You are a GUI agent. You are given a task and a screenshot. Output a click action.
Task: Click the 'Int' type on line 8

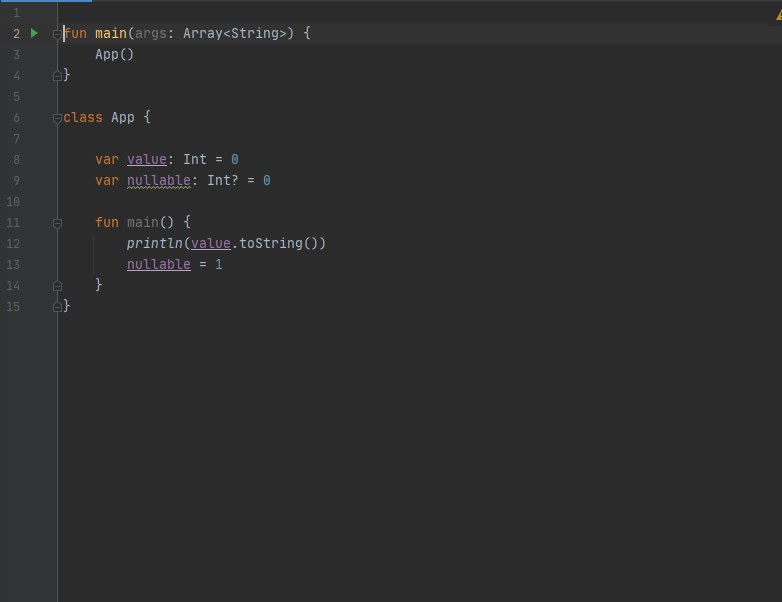tap(195, 159)
